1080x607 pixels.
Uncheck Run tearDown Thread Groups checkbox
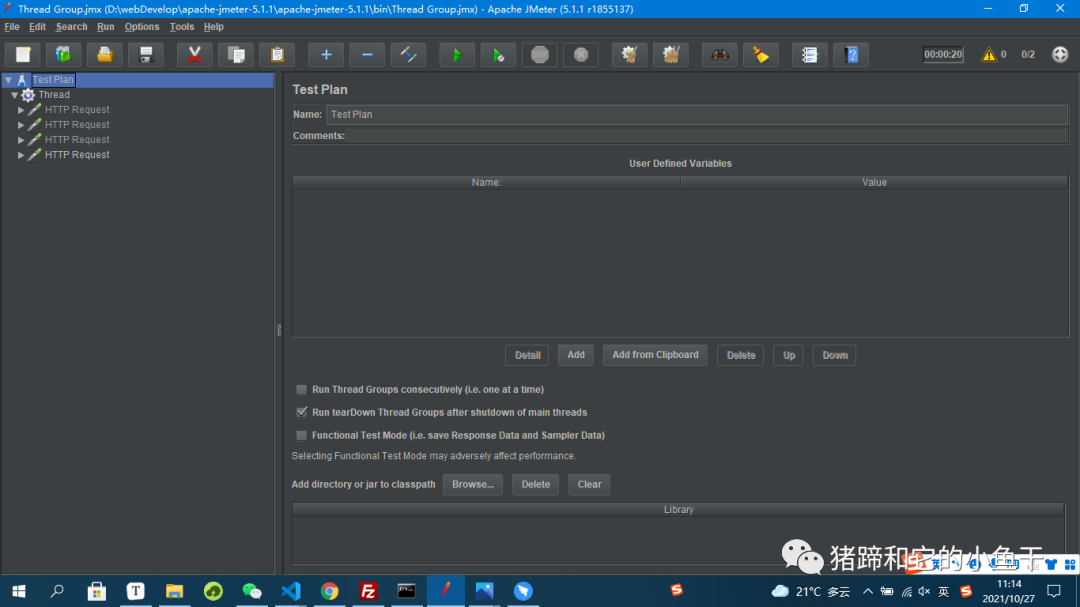[x=302, y=412]
